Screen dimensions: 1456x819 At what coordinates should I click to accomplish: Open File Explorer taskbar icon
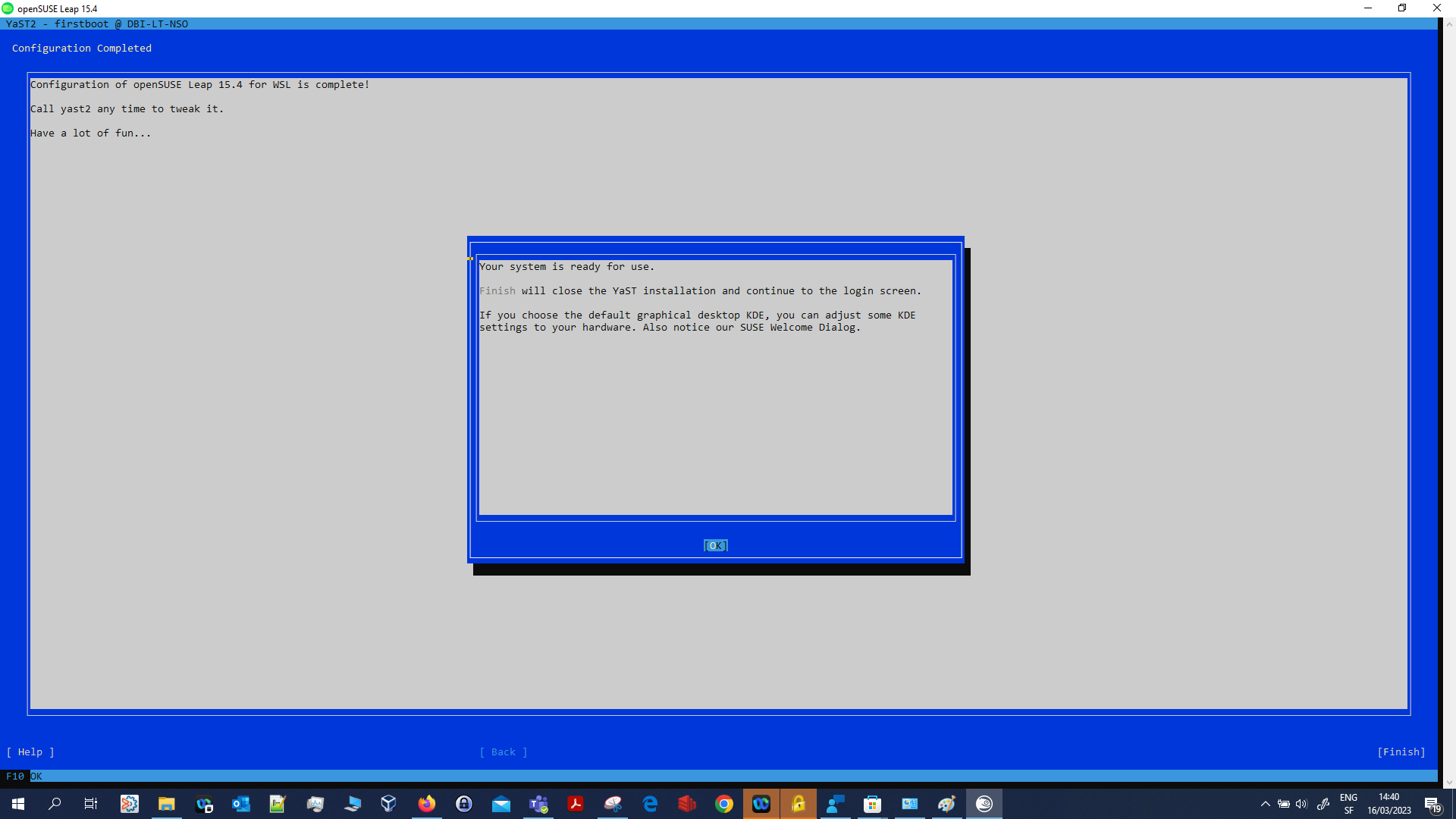166,804
